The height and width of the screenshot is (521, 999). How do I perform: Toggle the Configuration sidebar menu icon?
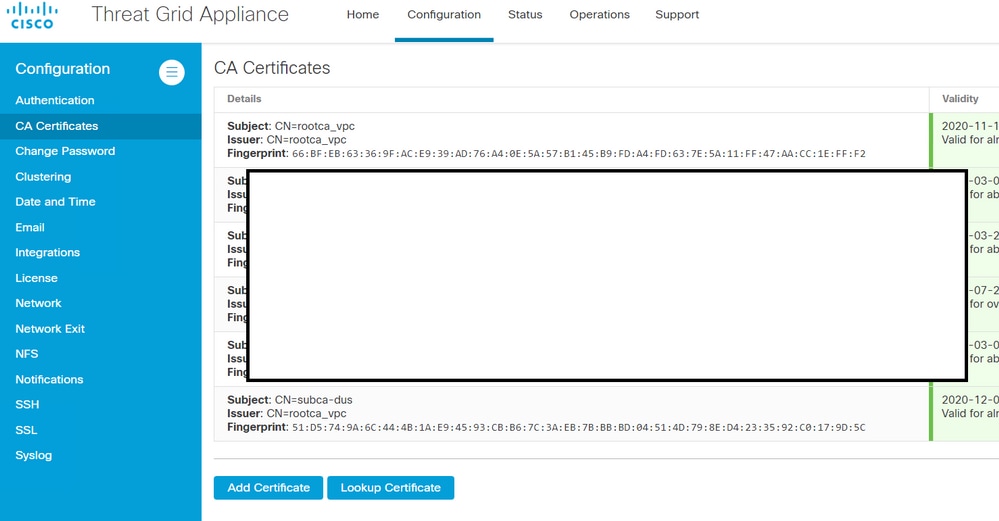pos(171,72)
